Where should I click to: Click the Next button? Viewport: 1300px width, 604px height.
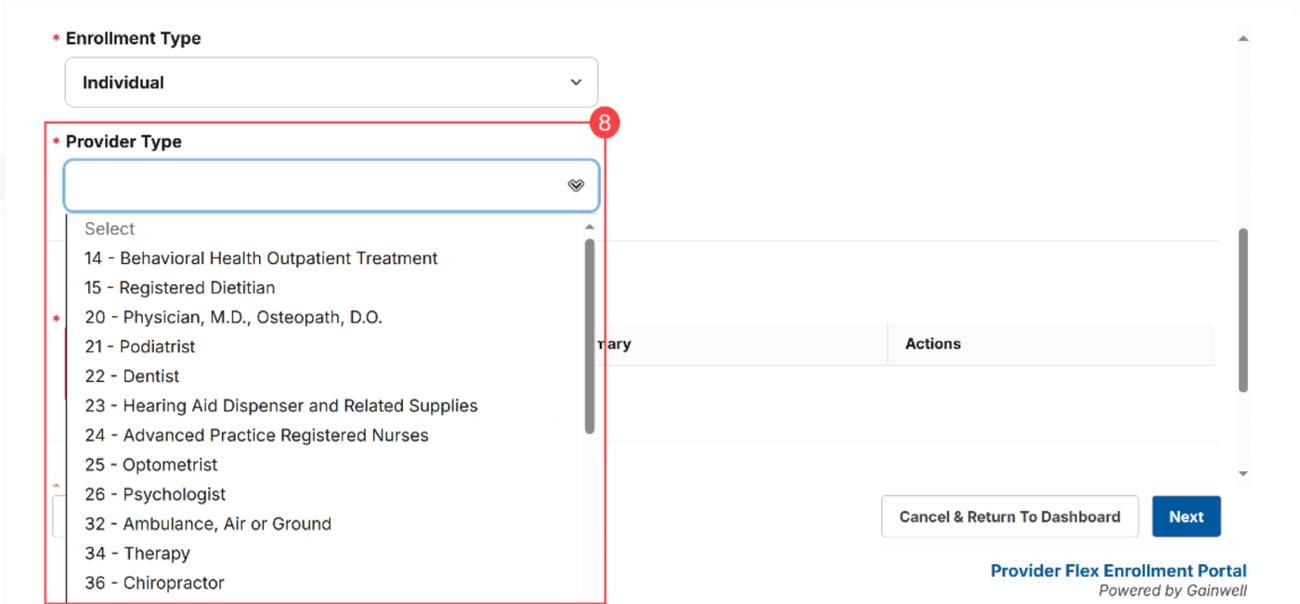(x=1186, y=517)
